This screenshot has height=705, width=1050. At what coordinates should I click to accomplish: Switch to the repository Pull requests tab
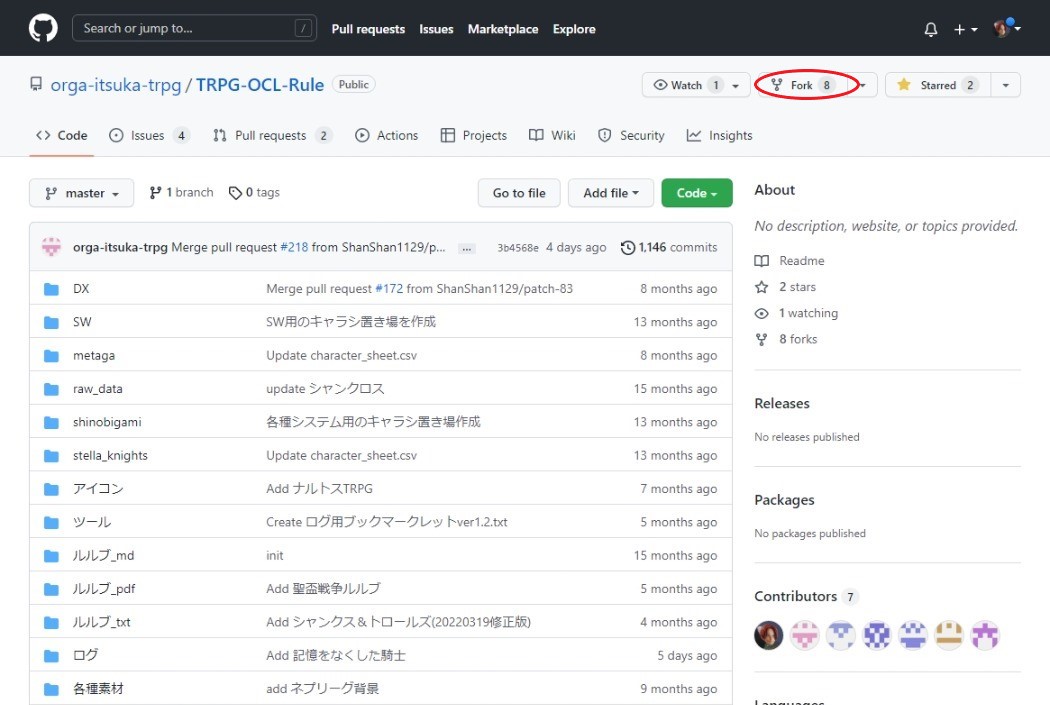(x=272, y=135)
